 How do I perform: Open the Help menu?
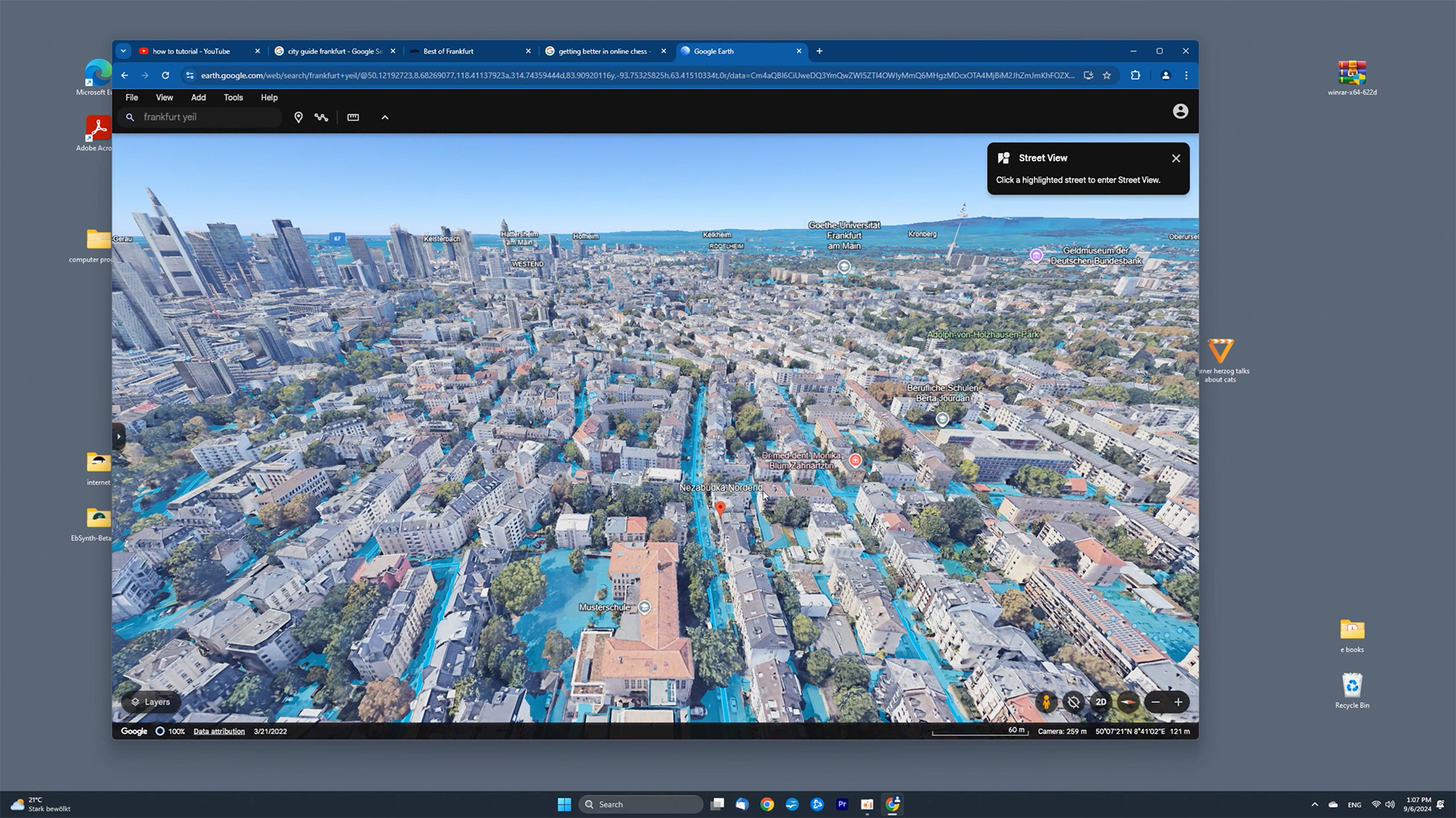(x=269, y=98)
